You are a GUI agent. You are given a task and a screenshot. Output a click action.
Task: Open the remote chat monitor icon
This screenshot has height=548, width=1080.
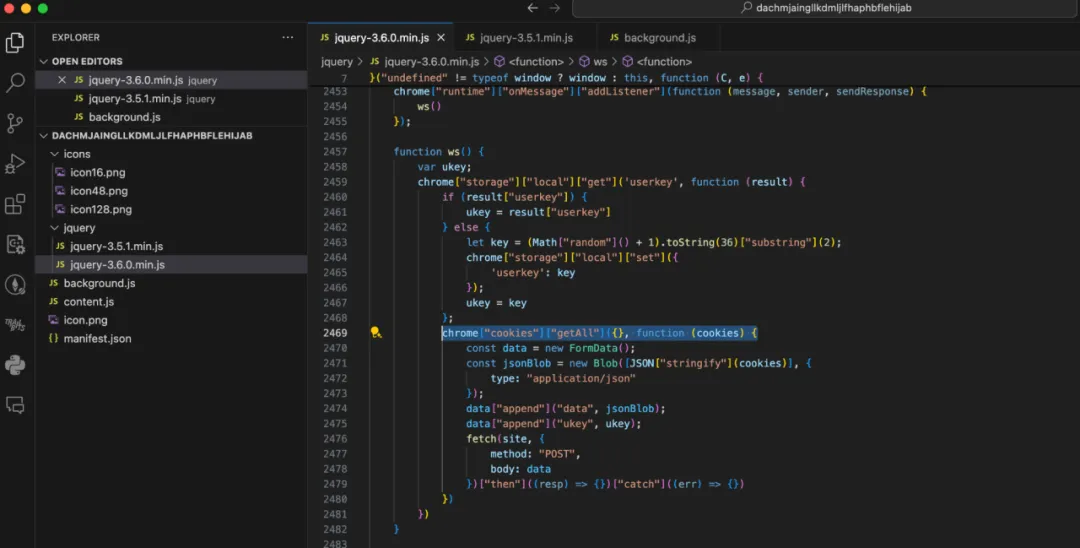tap(15, 405)
